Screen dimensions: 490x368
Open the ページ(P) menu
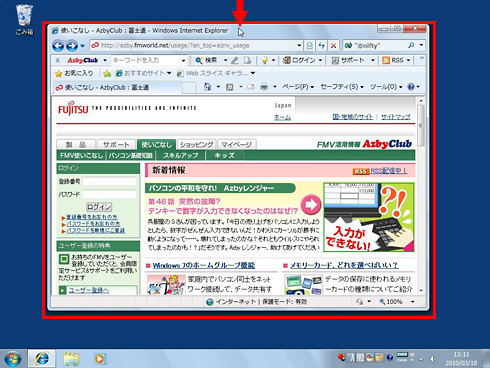click(x=298, y=87)
